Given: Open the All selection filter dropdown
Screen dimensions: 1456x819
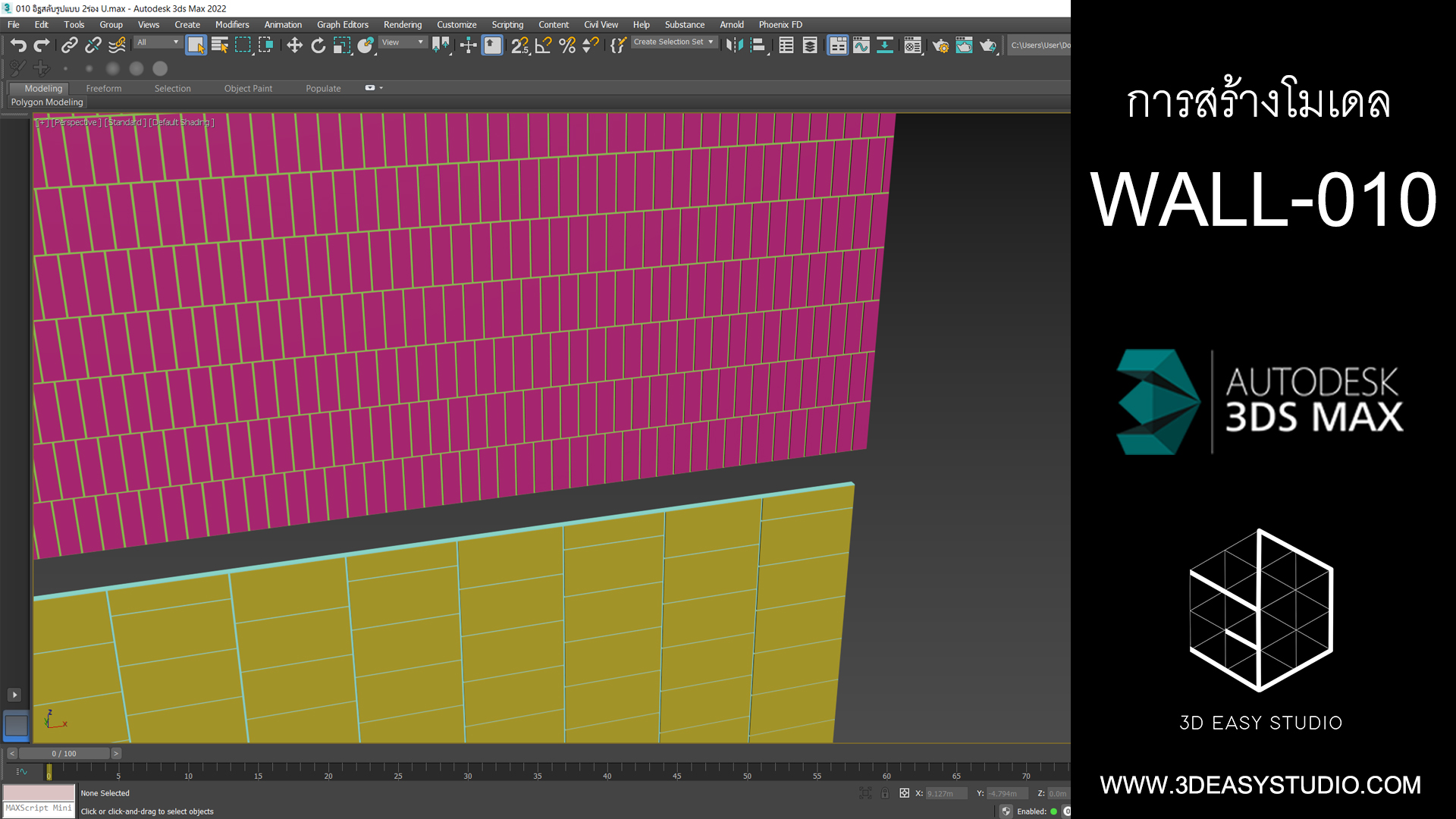Looking at the screenshot, I should click(158, 42).
